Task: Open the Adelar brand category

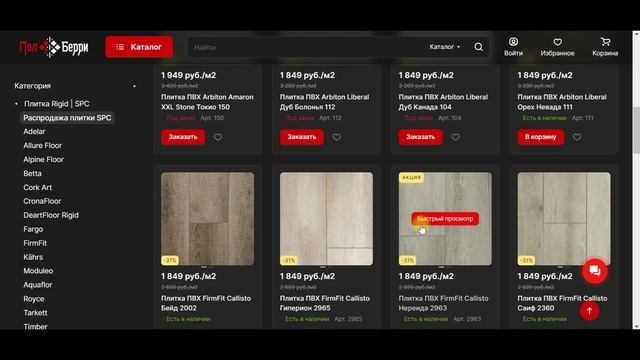Action: click(34, 131)
